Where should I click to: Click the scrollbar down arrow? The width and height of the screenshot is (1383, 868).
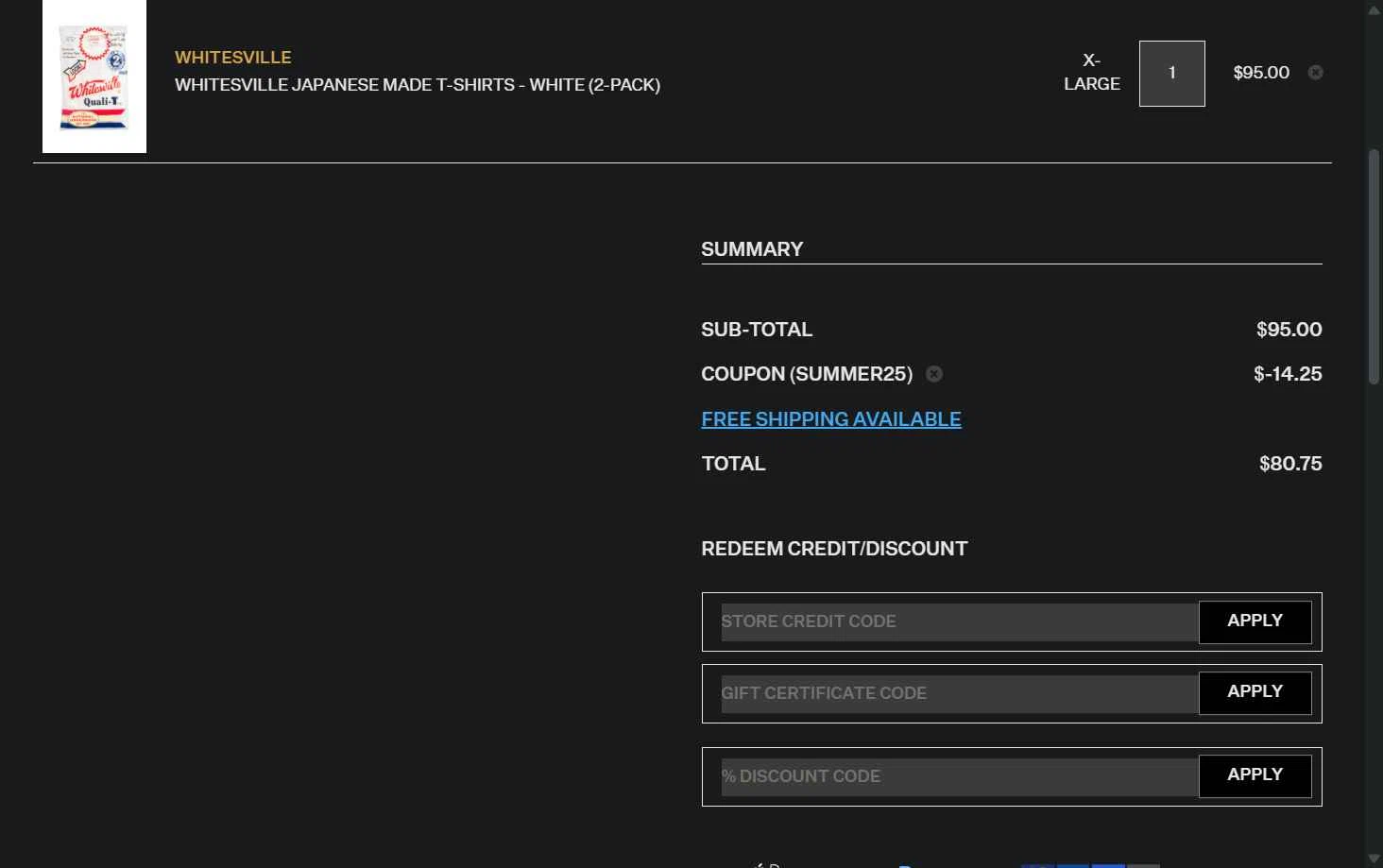tap(1374, 859)
